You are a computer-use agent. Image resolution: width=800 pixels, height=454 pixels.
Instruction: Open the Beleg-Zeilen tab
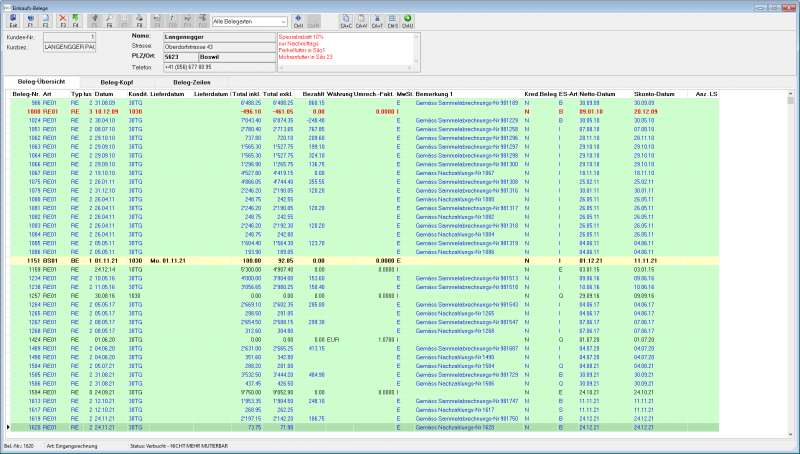[192, 82]
